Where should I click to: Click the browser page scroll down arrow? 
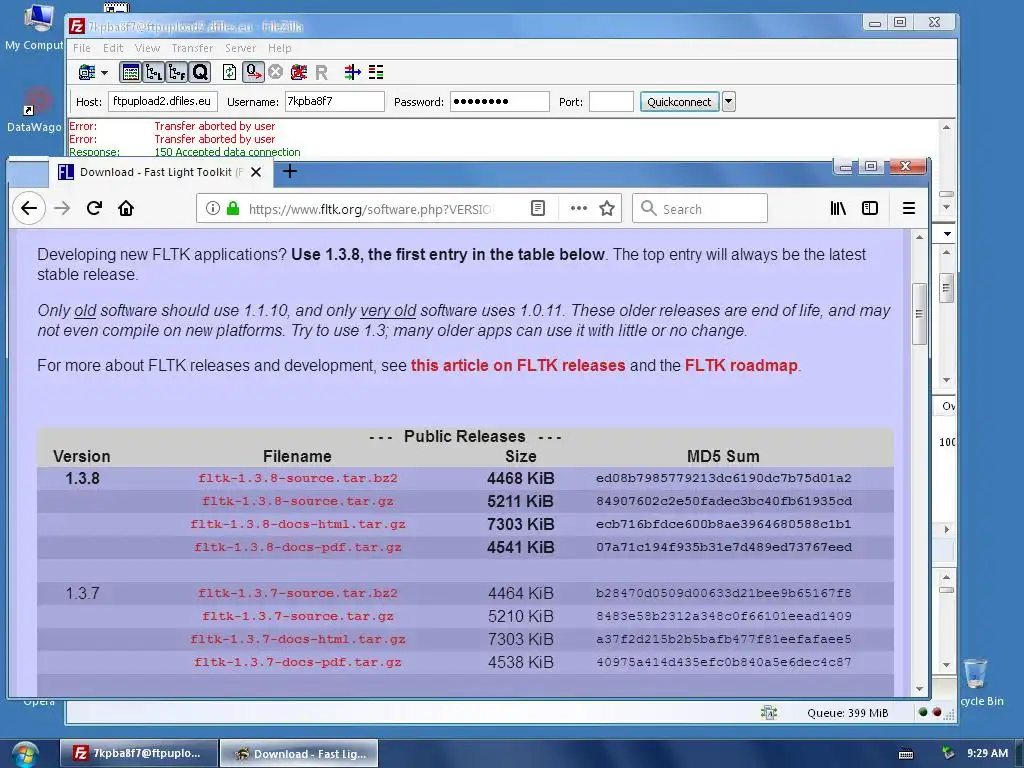click(920, 688)
